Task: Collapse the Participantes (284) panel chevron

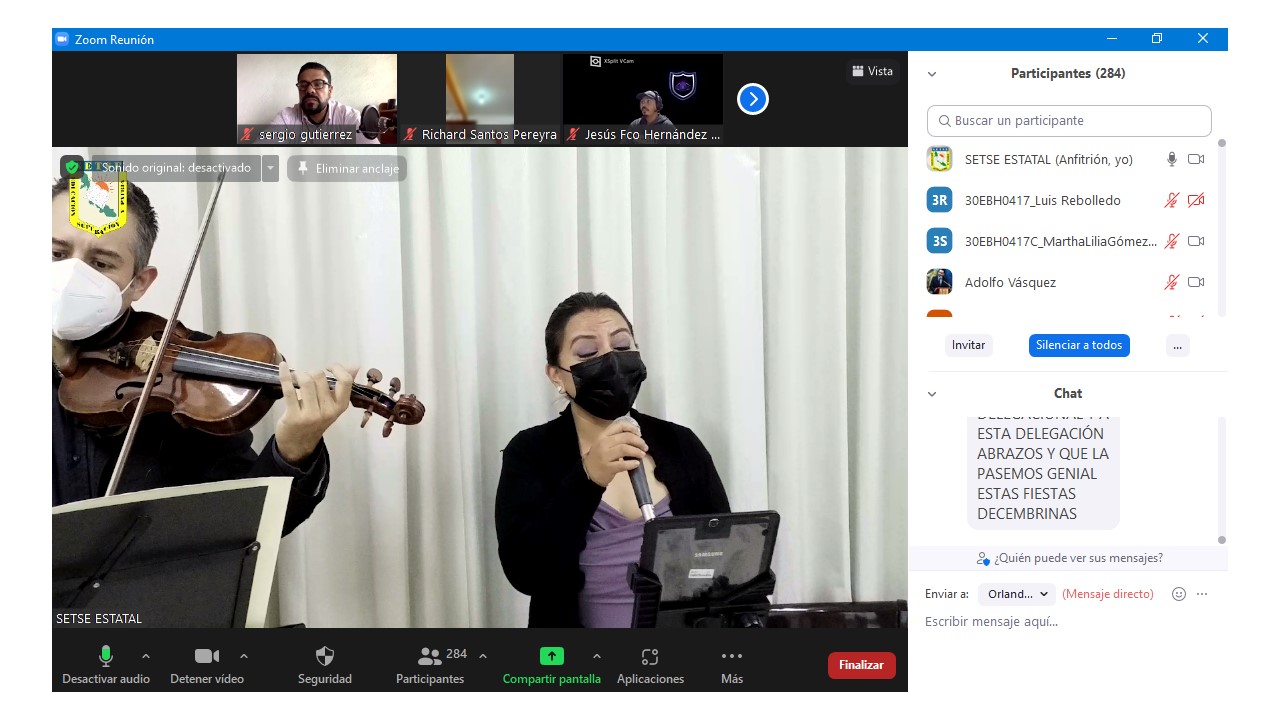Action: (932, 74)
